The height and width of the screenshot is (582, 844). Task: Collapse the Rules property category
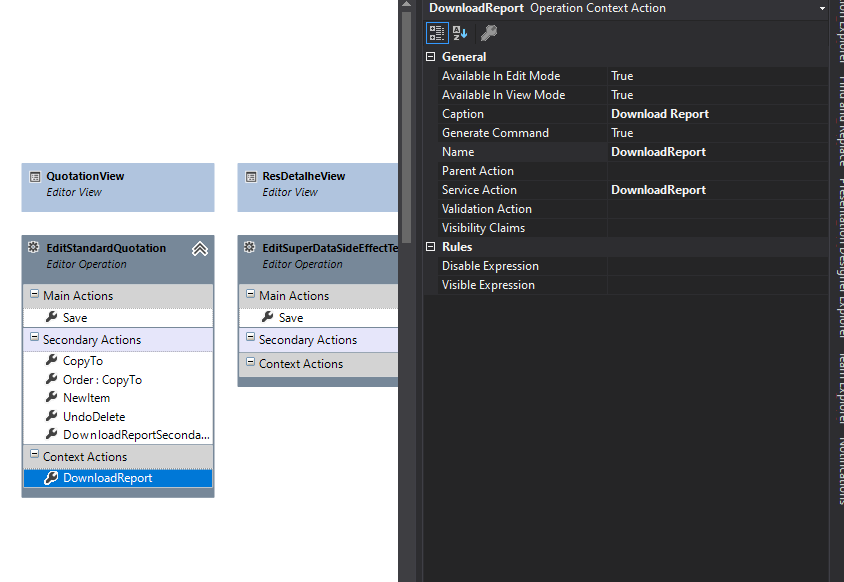click(x=430, y=247)
